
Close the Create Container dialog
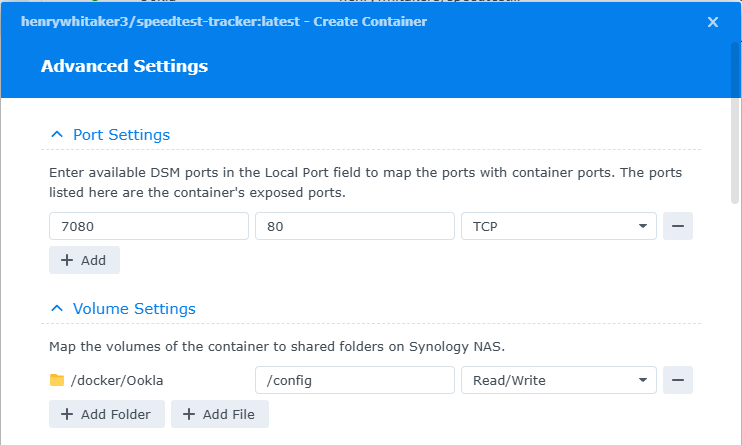coord(713,22)
